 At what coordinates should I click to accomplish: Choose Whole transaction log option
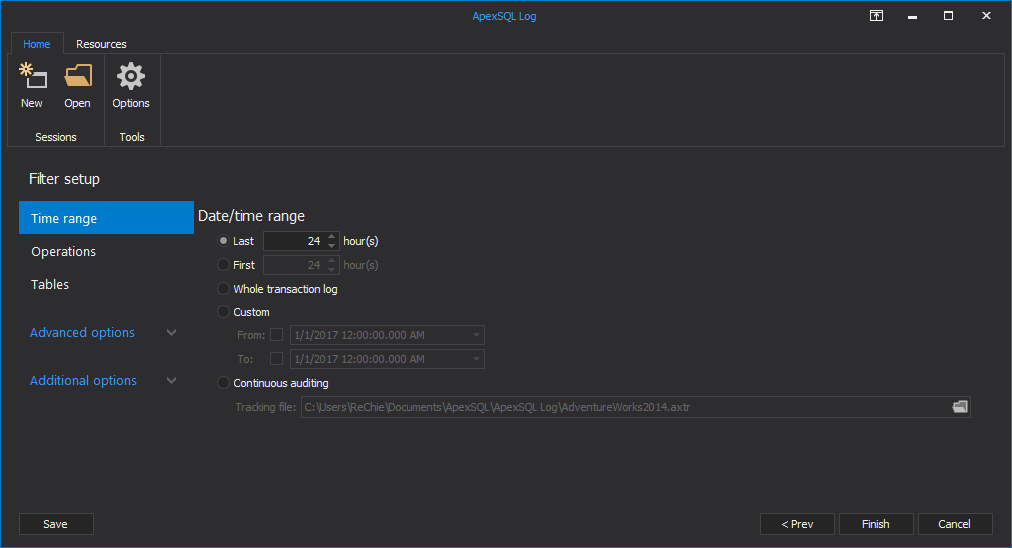224,289
